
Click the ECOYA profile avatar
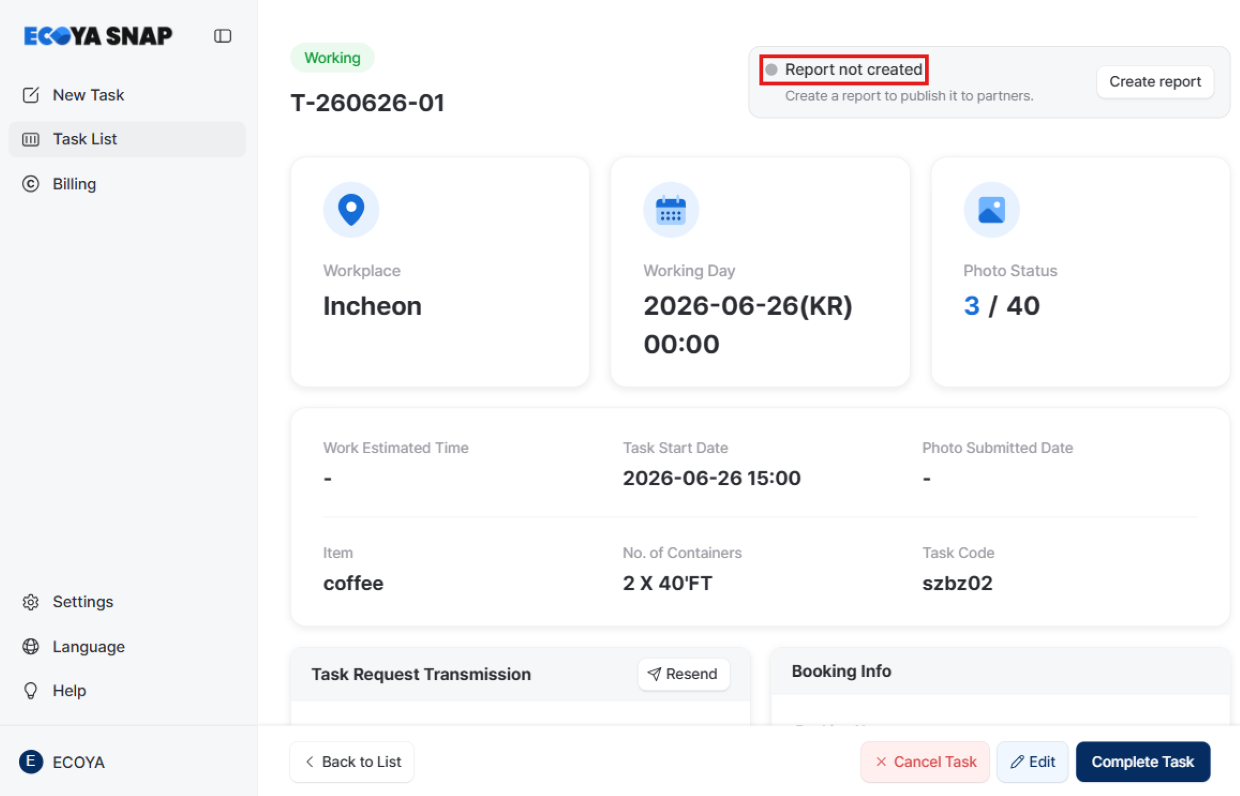31,762
